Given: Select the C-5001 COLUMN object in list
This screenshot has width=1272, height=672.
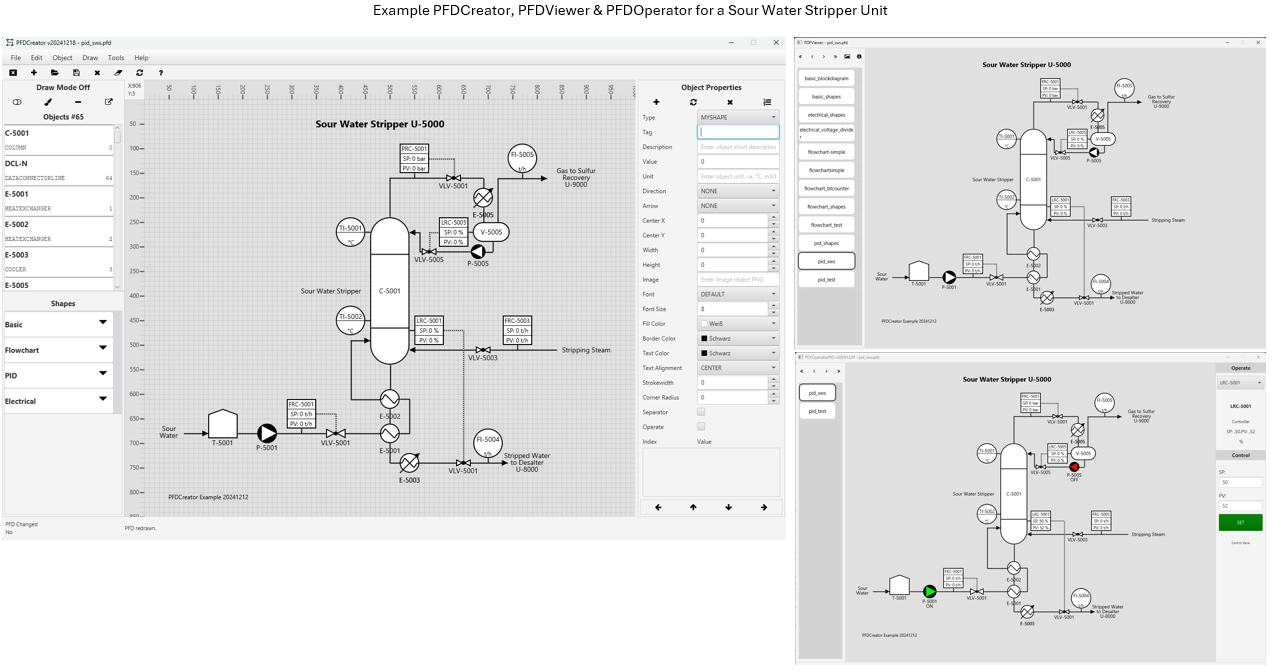Looking at the screenshot, I should tap(58, 140).
